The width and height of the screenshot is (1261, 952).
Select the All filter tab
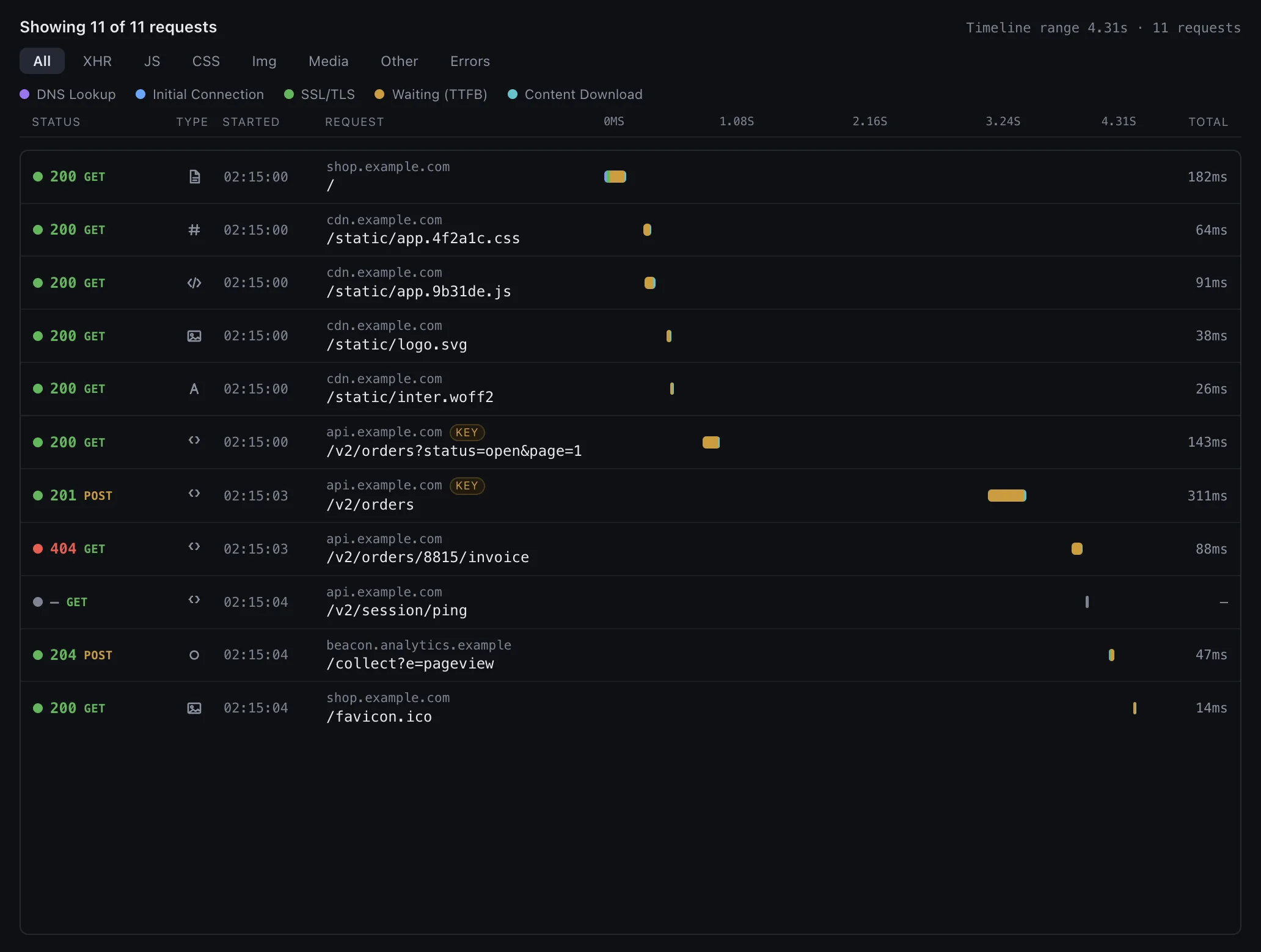coord(42,61)
